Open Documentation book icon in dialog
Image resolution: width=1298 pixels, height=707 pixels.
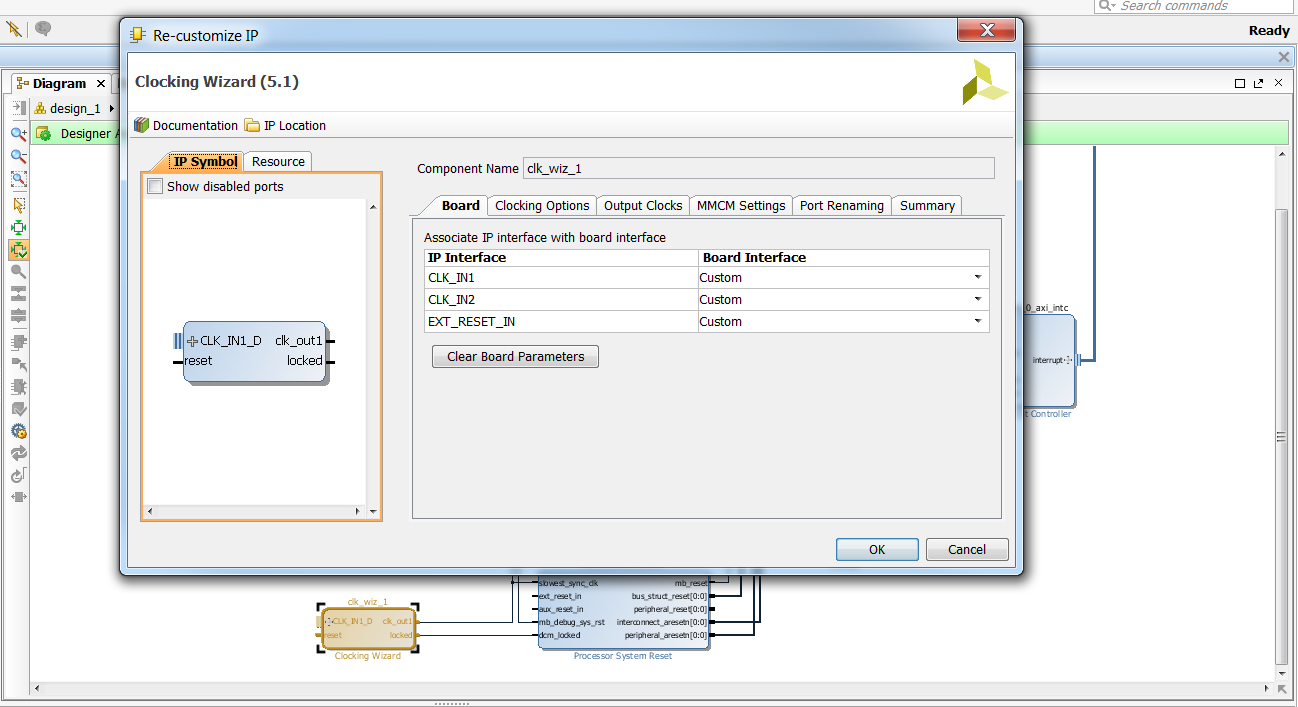click(141, 125)
